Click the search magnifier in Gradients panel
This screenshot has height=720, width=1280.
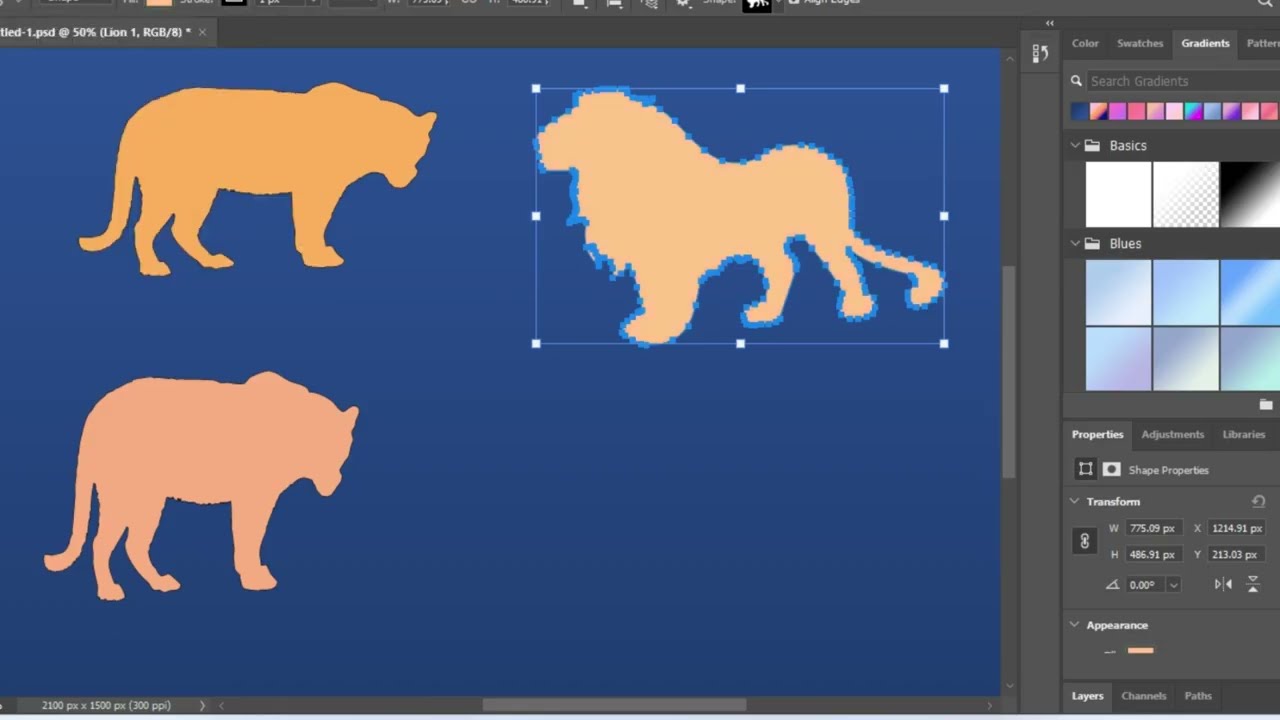pos(1076,81)
